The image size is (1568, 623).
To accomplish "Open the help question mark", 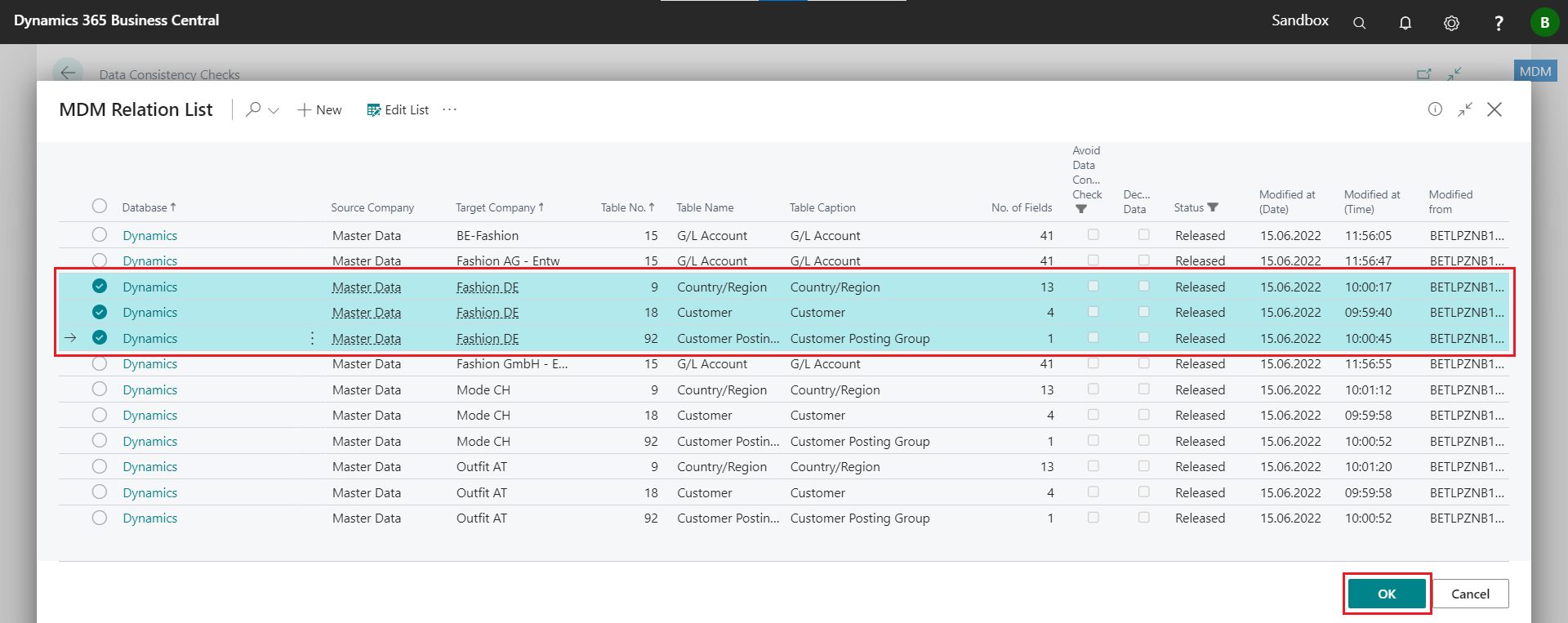I will pyautogui.click(x=1499, y=23).
